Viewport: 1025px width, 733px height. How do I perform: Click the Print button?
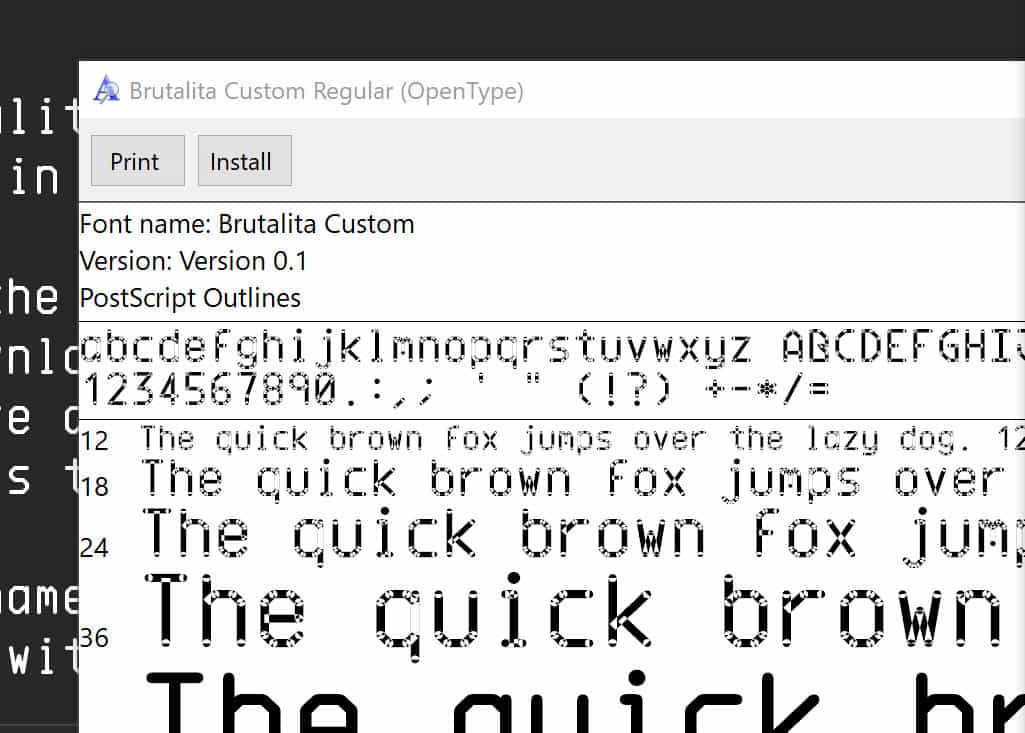pos(138,161)
